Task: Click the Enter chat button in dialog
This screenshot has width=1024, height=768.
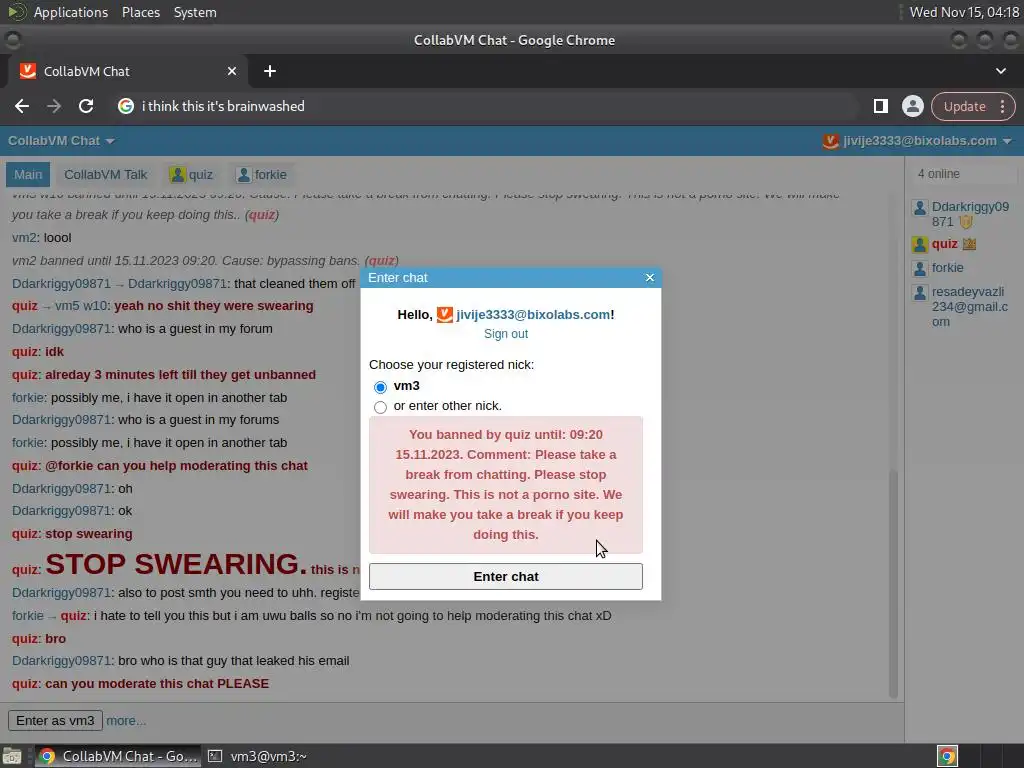Action: point(505,577)
